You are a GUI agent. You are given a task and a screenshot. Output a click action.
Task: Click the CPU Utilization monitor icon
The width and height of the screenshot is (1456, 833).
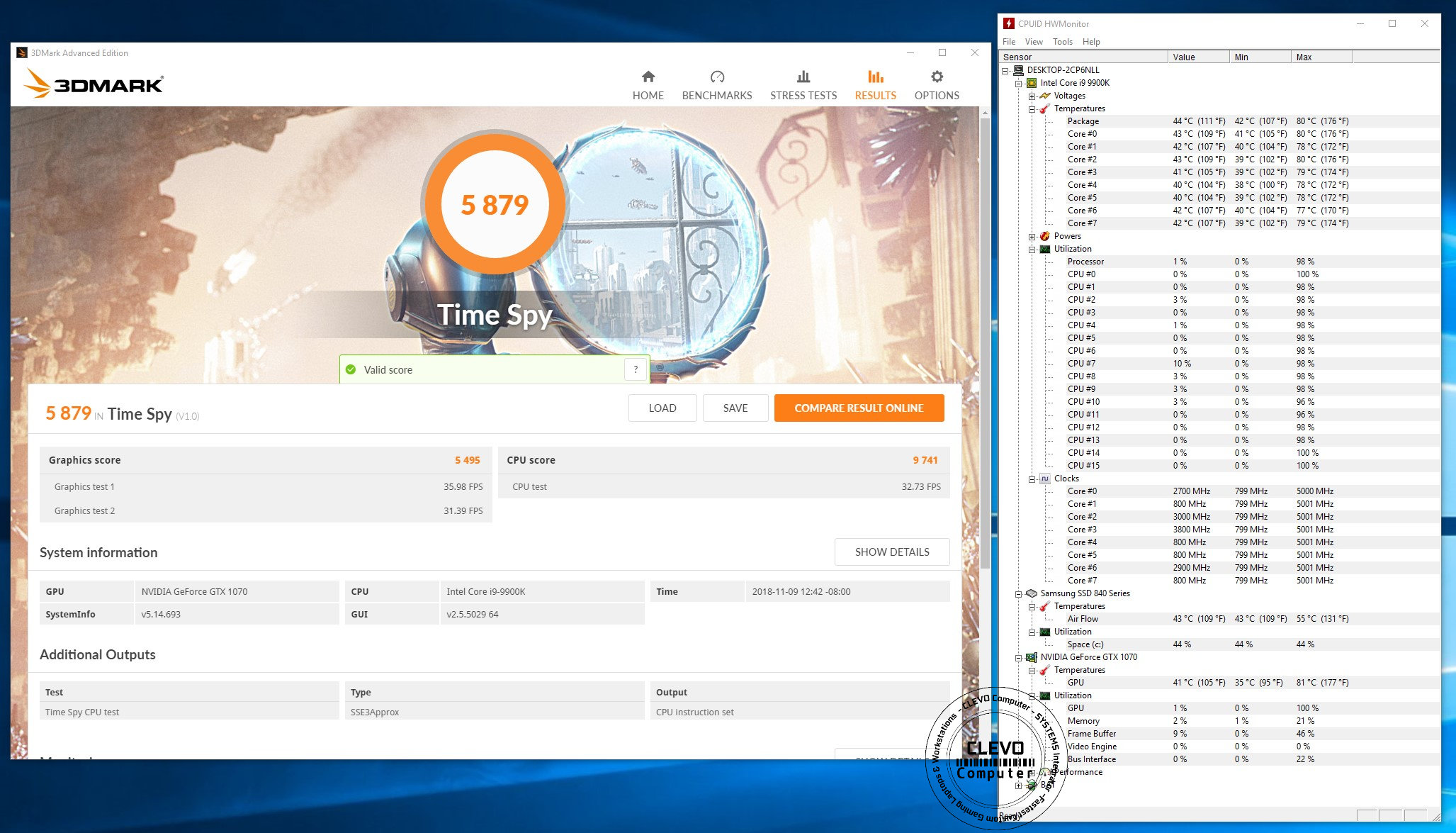pos(1045,249)
